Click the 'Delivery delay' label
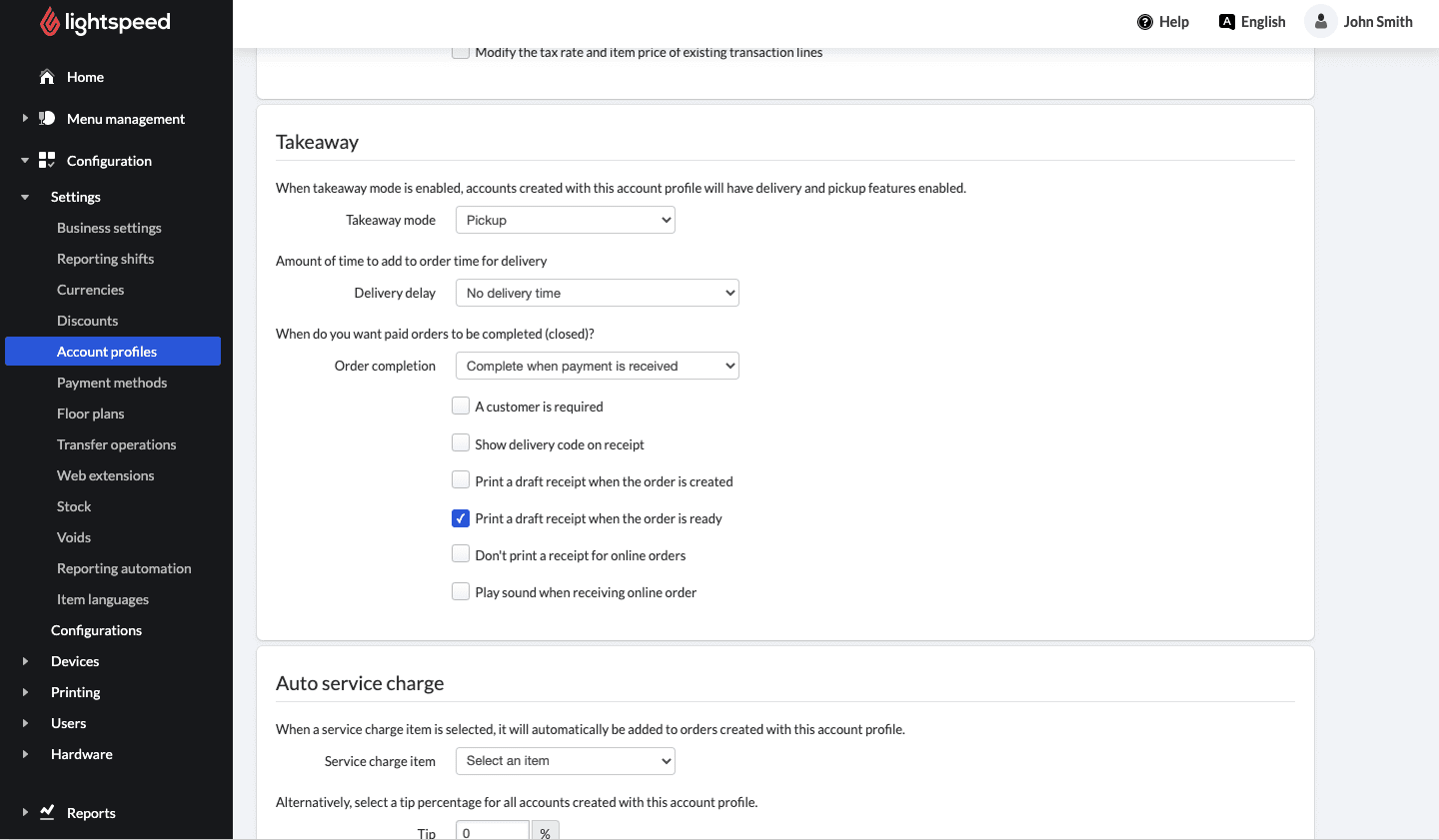The height and width of the screenshot is (840, 1439). (395, 293)
